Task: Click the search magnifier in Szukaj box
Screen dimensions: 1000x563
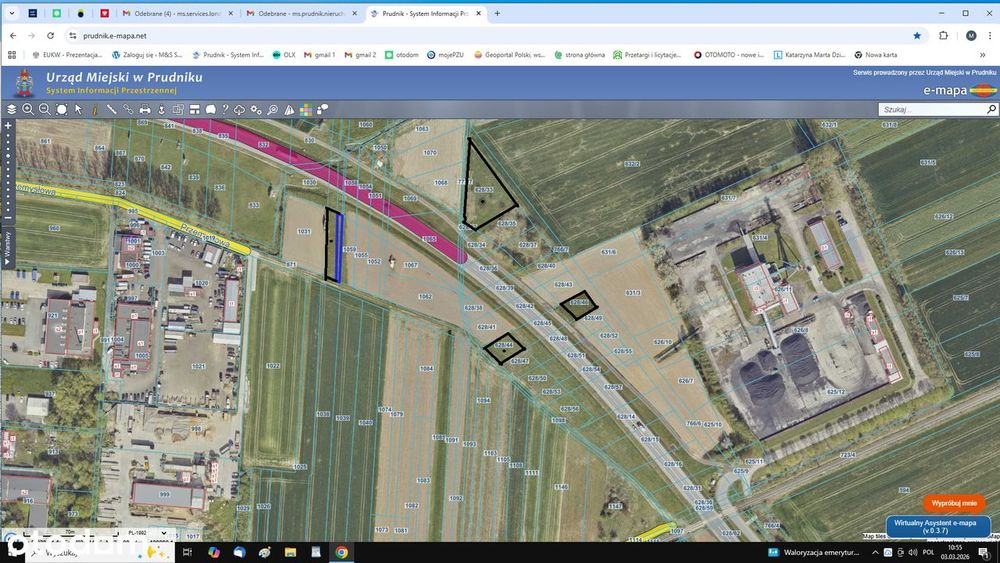Action: [x=991, y=110]
